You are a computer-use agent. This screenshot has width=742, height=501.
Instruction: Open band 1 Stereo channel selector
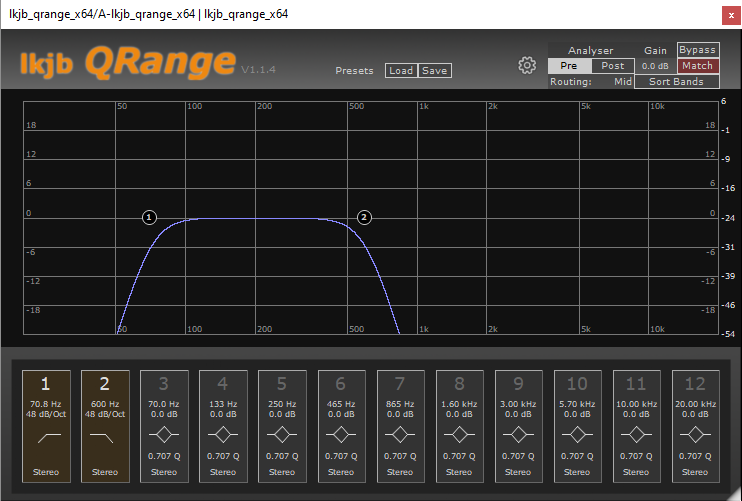pyautogui.click(x=46, y=472)
